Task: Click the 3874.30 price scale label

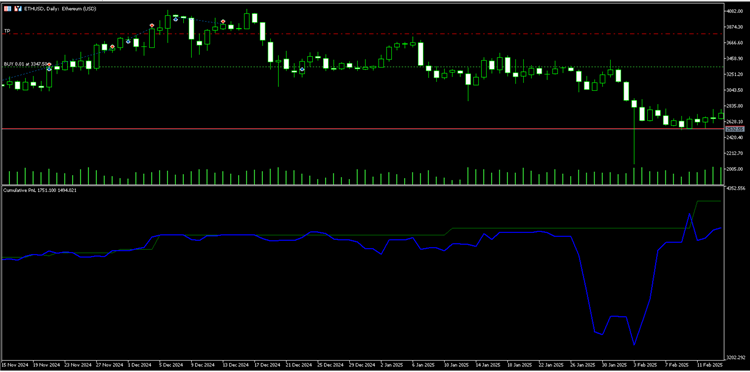Action: 734,27
